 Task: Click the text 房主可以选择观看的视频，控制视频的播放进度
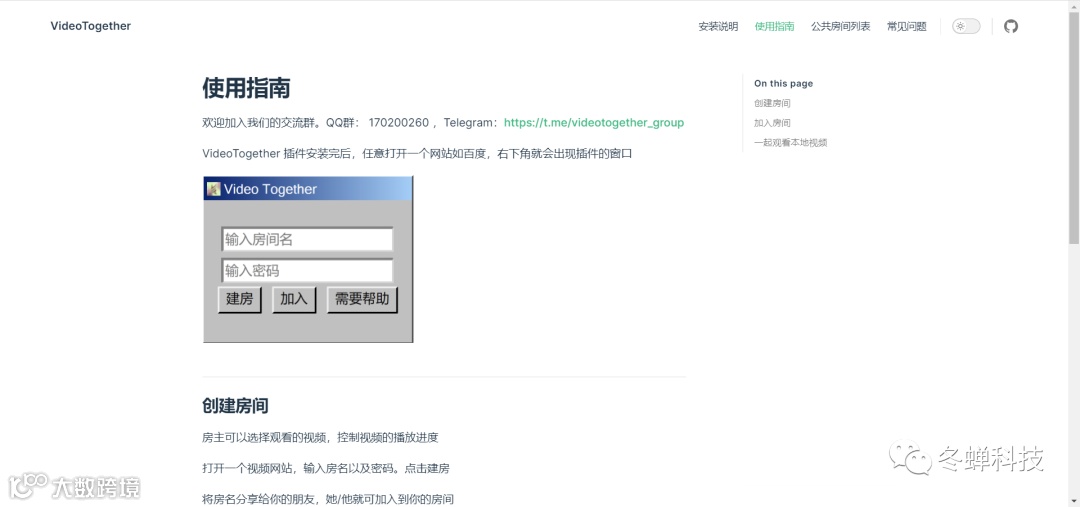click(320, 437)
